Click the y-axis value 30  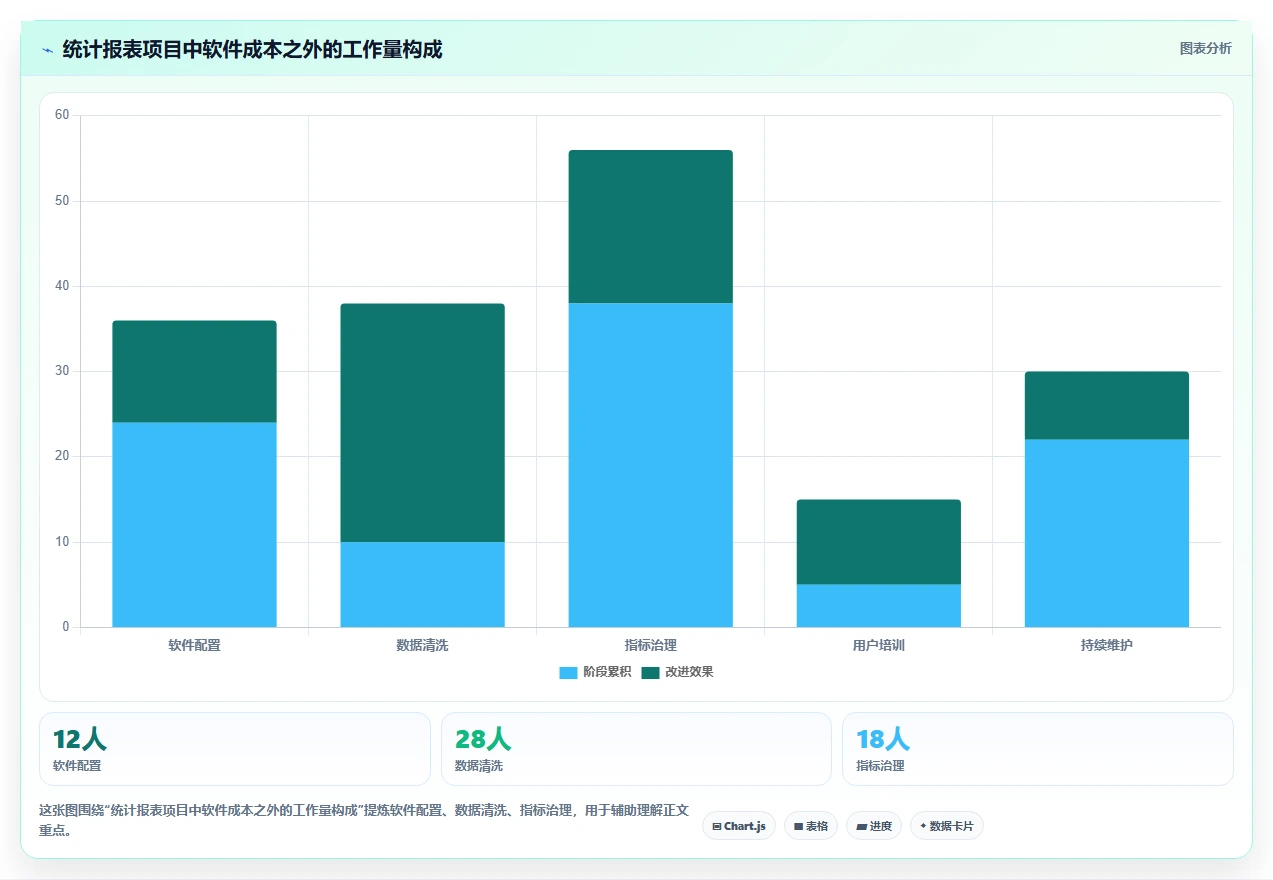62,371
